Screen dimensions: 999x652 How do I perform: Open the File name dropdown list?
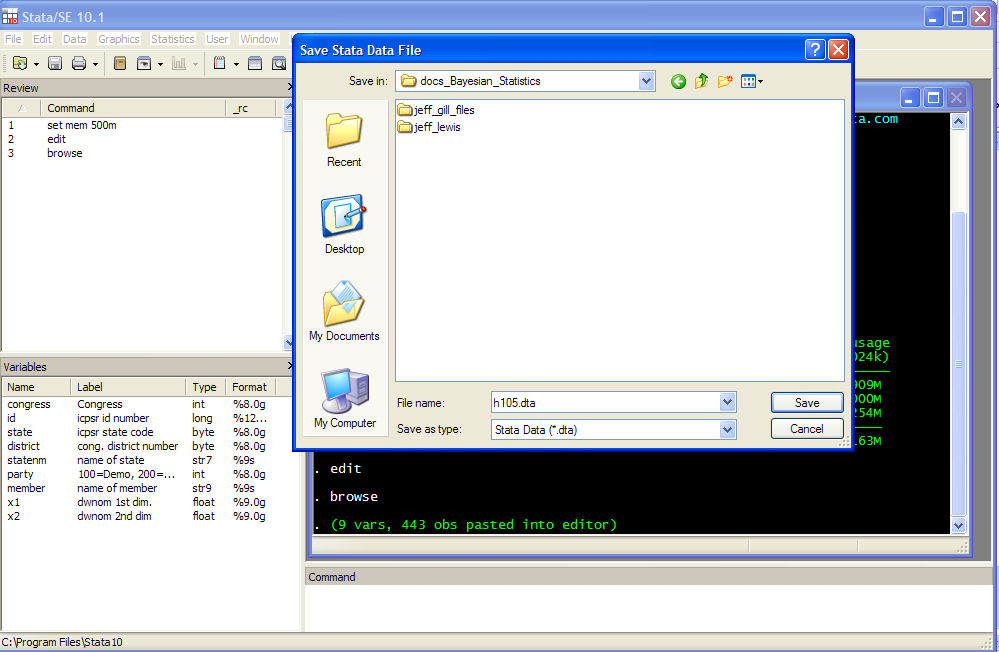[727, 403]
